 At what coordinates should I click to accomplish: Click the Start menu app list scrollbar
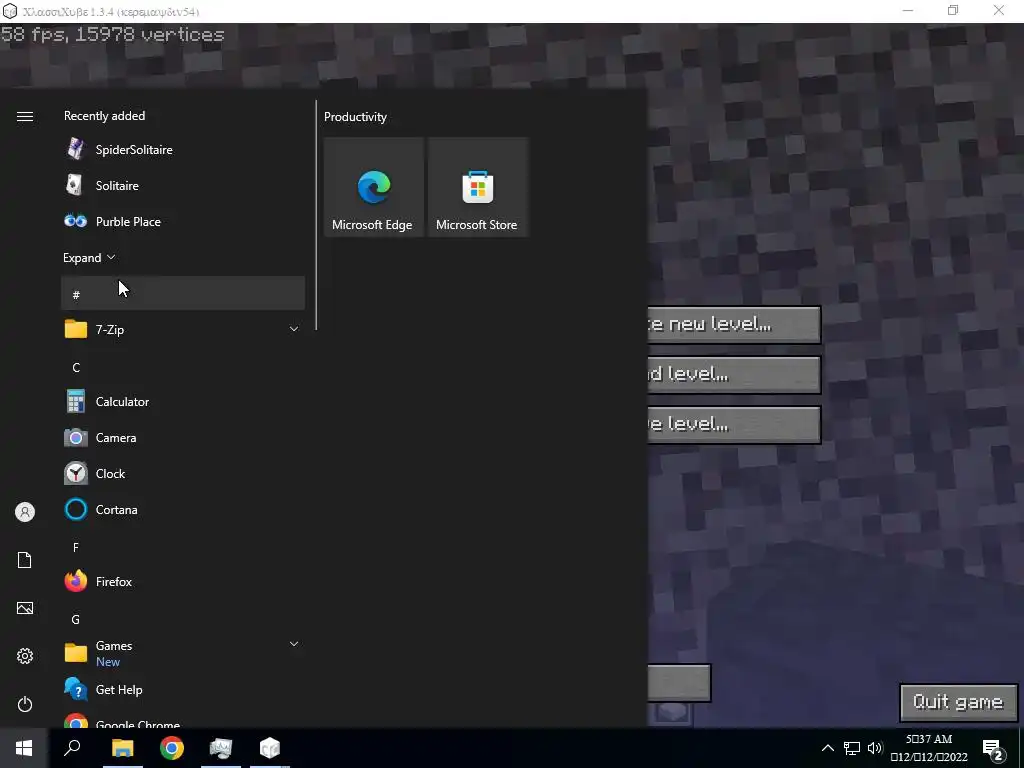[x=316, y=215]
